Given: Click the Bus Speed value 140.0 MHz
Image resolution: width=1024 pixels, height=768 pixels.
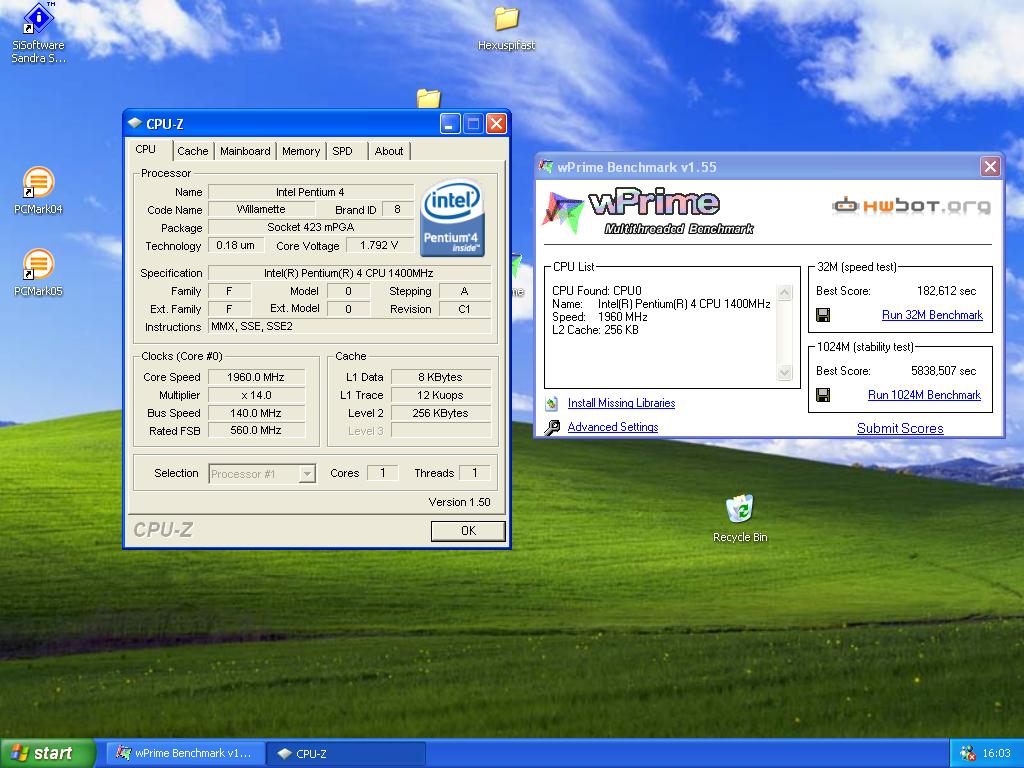Looking at the screenshot, I should 256,413.
